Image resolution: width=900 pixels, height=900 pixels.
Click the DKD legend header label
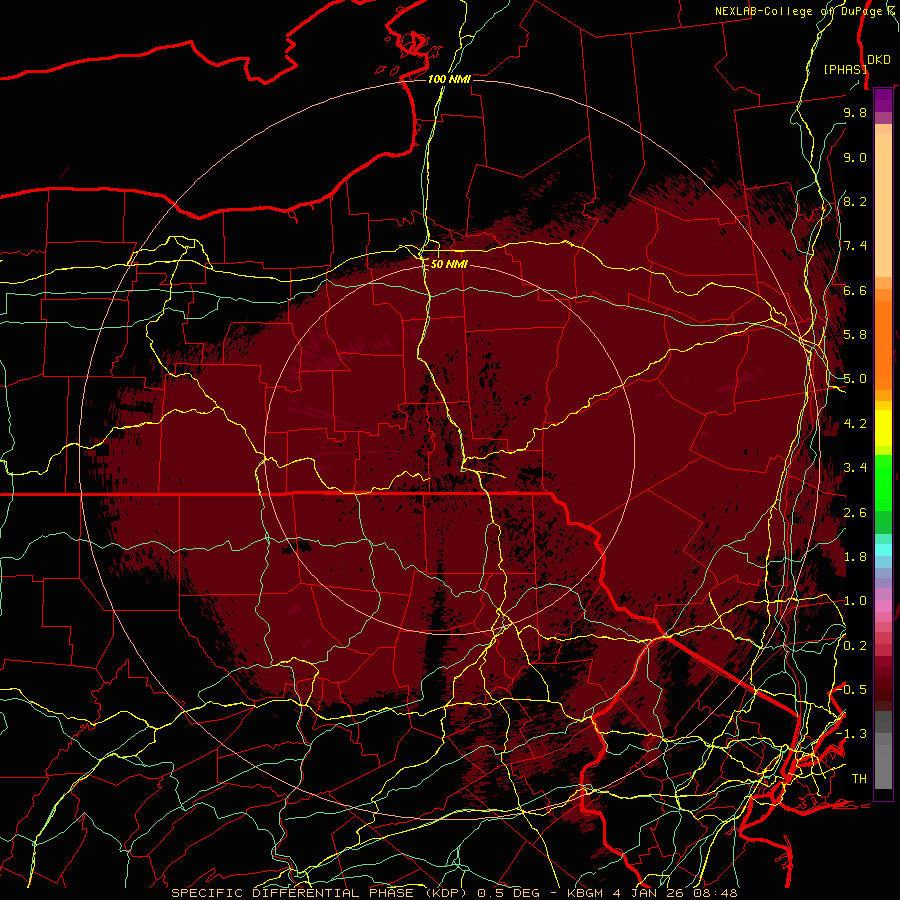click(x=879, y=60)
